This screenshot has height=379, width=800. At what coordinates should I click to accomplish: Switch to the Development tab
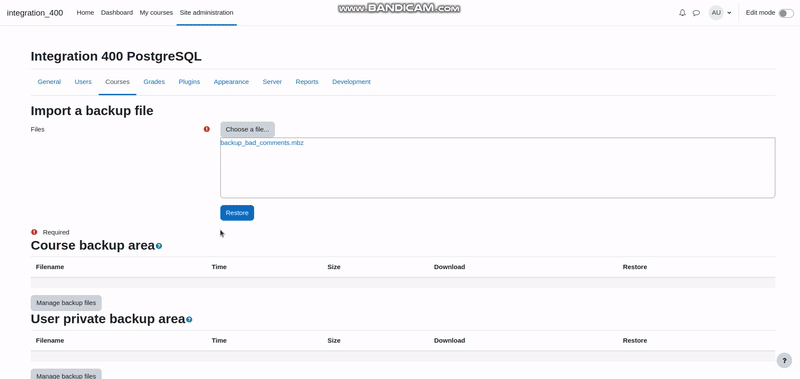tap(352, 82)
